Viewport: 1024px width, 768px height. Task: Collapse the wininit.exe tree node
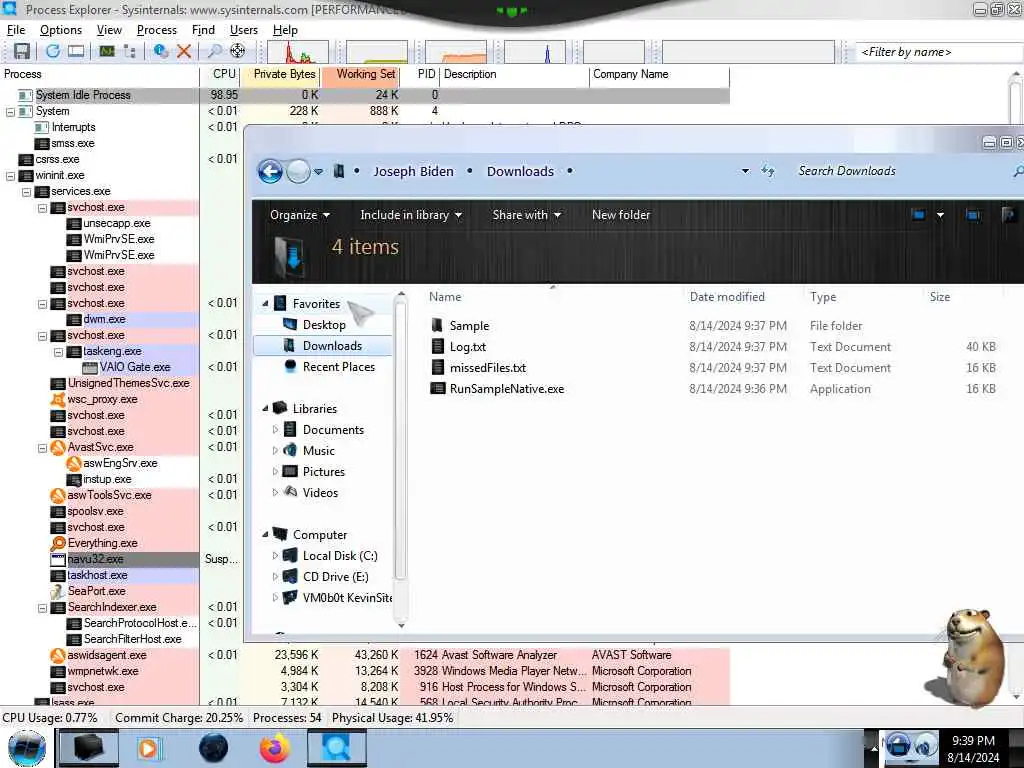tap(10, 176)
